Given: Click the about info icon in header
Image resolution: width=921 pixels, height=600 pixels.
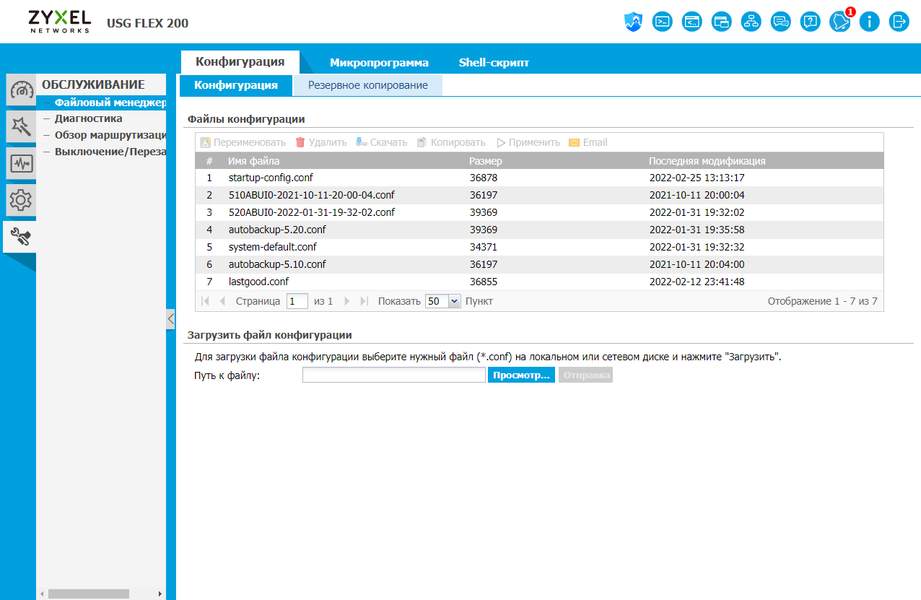Looking at the screenshot, I should coord(869,22).
